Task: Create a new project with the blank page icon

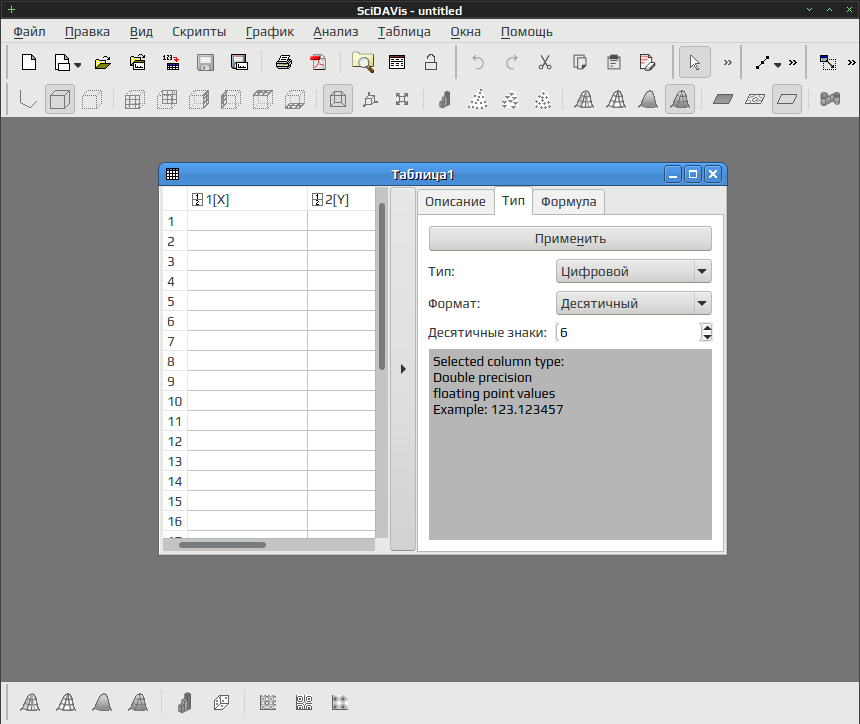Action: 29,63
